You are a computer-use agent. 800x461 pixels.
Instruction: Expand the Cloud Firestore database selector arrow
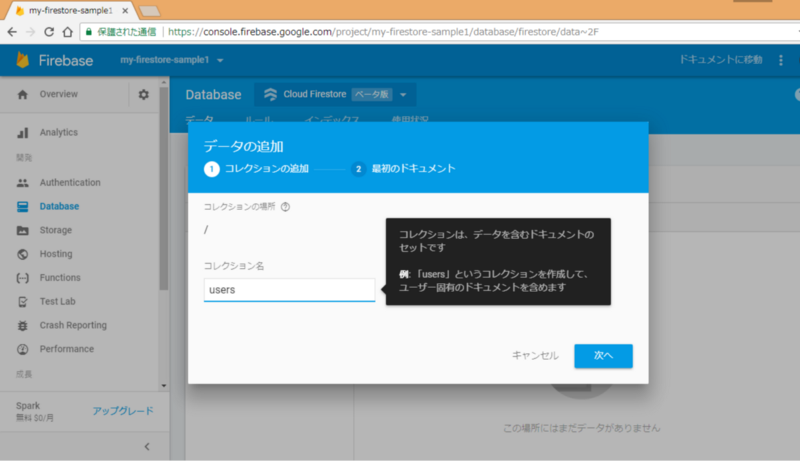pos(403,94)
